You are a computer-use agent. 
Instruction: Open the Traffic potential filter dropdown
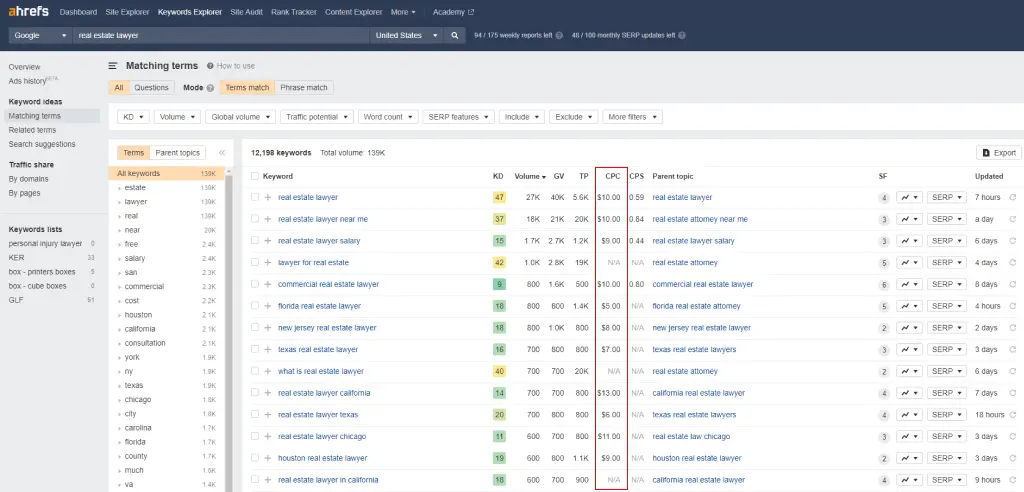click(317, 117)
